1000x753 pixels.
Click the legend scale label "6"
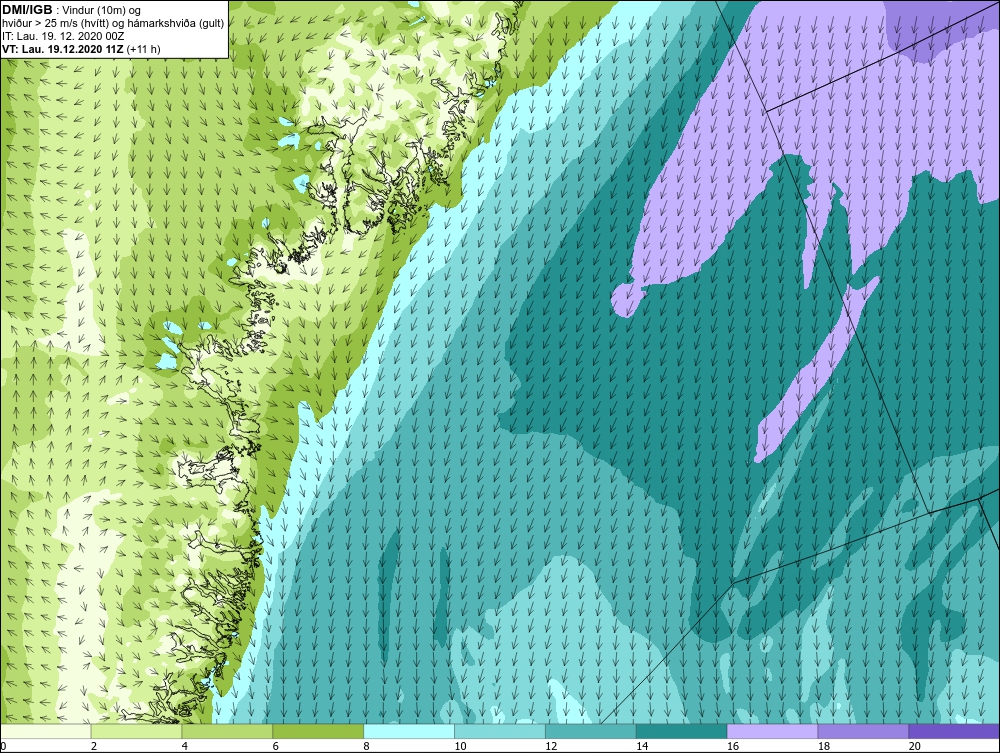[276, 746]
